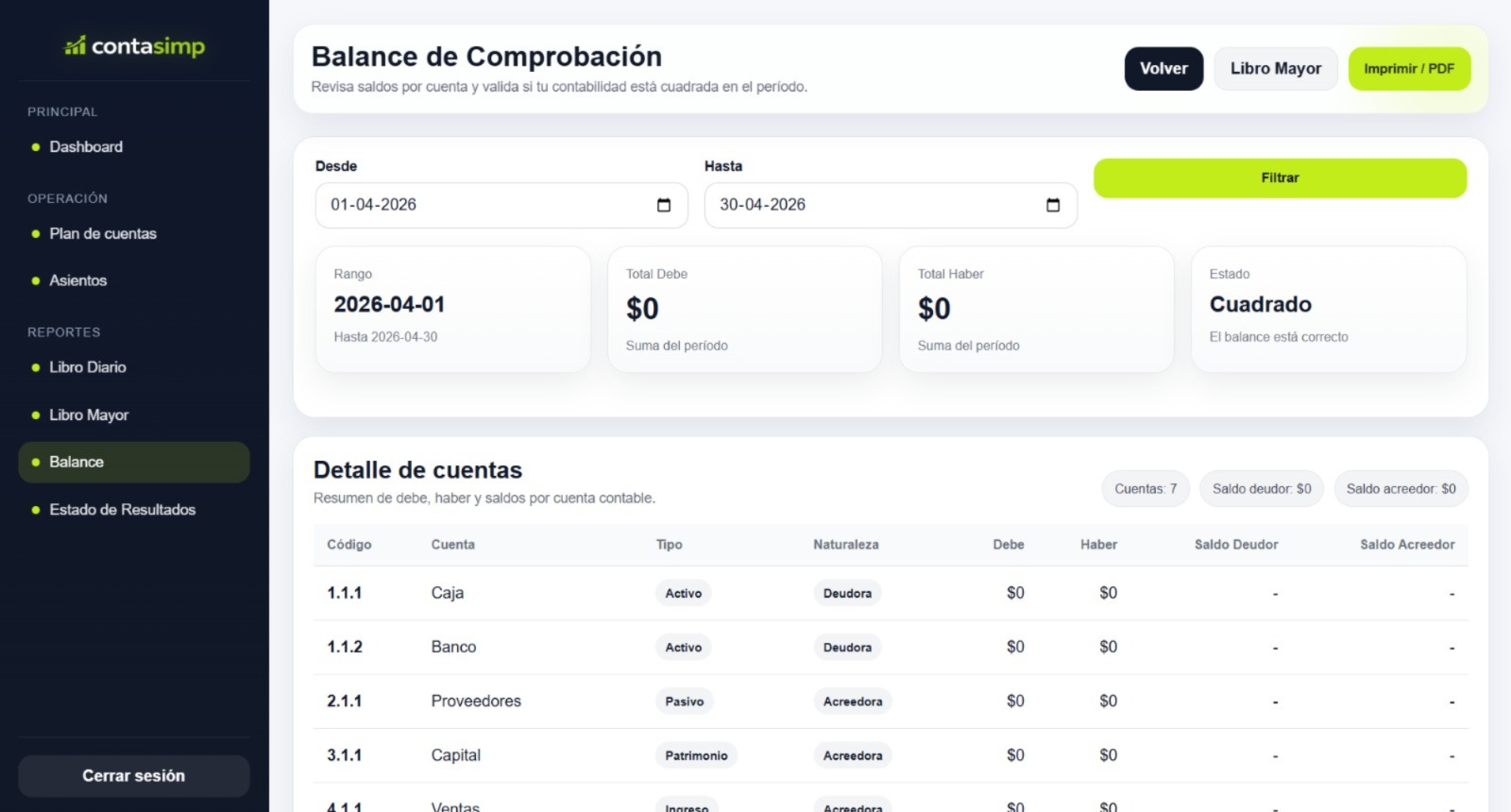Open Dashboard in the sidebar
Viewport: 1511px width, 812px height.
[x=134, y=147]
